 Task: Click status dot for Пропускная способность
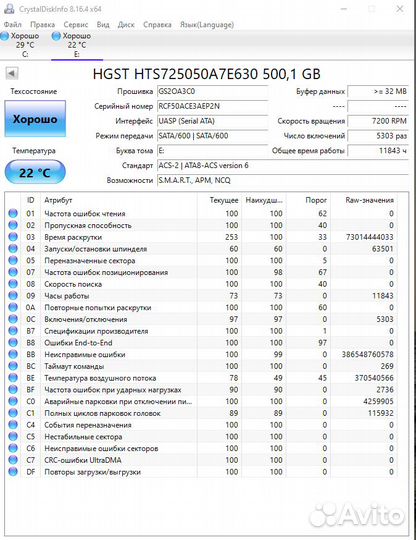point(13,225)
